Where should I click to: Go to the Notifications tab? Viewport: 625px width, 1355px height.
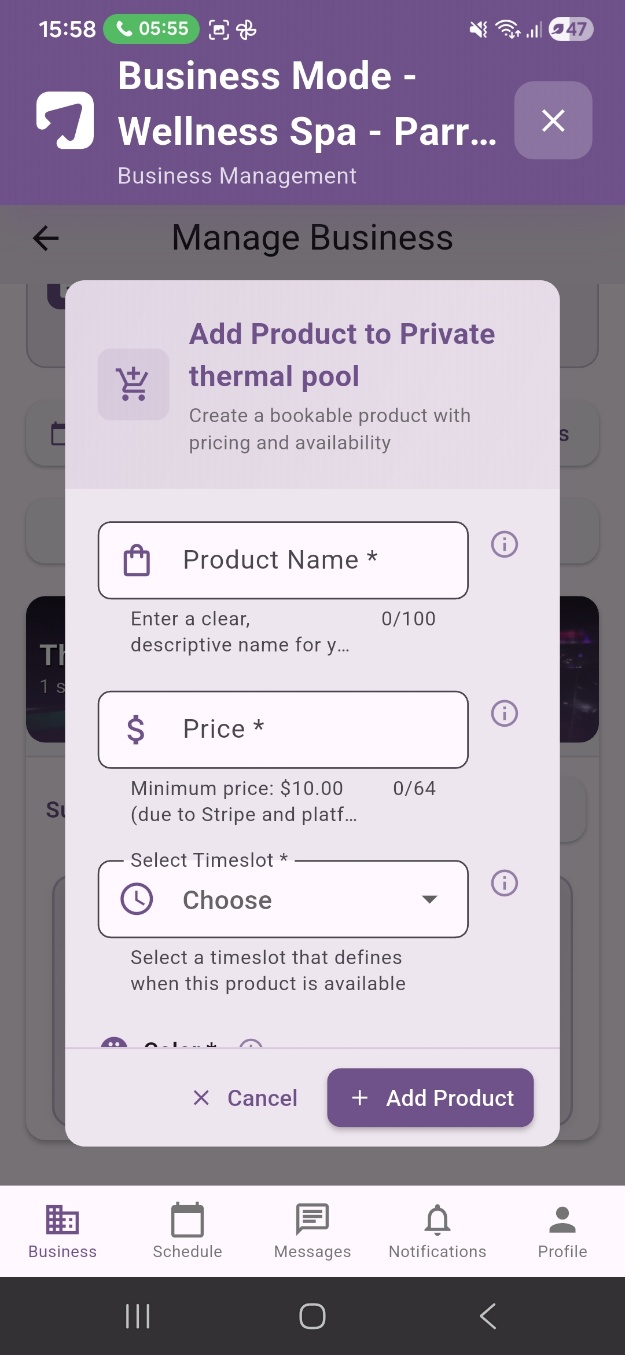pos(437,1231)
